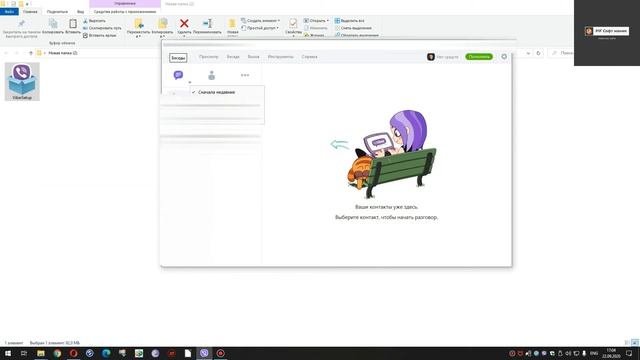Open the Справка menu in Viber
The width and height of the screenshot is (640, 360).
[309, 57]
